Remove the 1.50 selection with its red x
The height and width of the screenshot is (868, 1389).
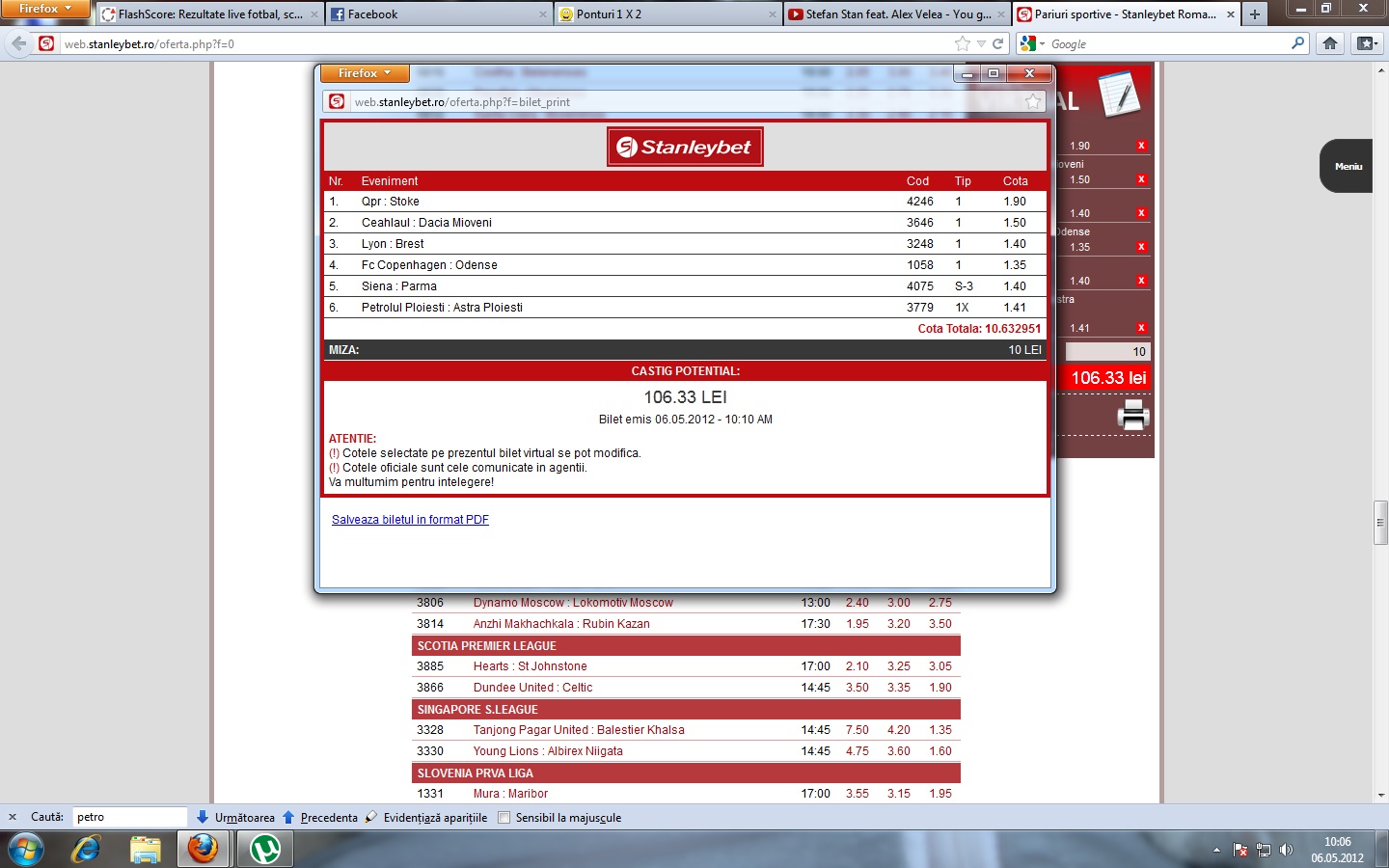click(x=1141, y=179)
